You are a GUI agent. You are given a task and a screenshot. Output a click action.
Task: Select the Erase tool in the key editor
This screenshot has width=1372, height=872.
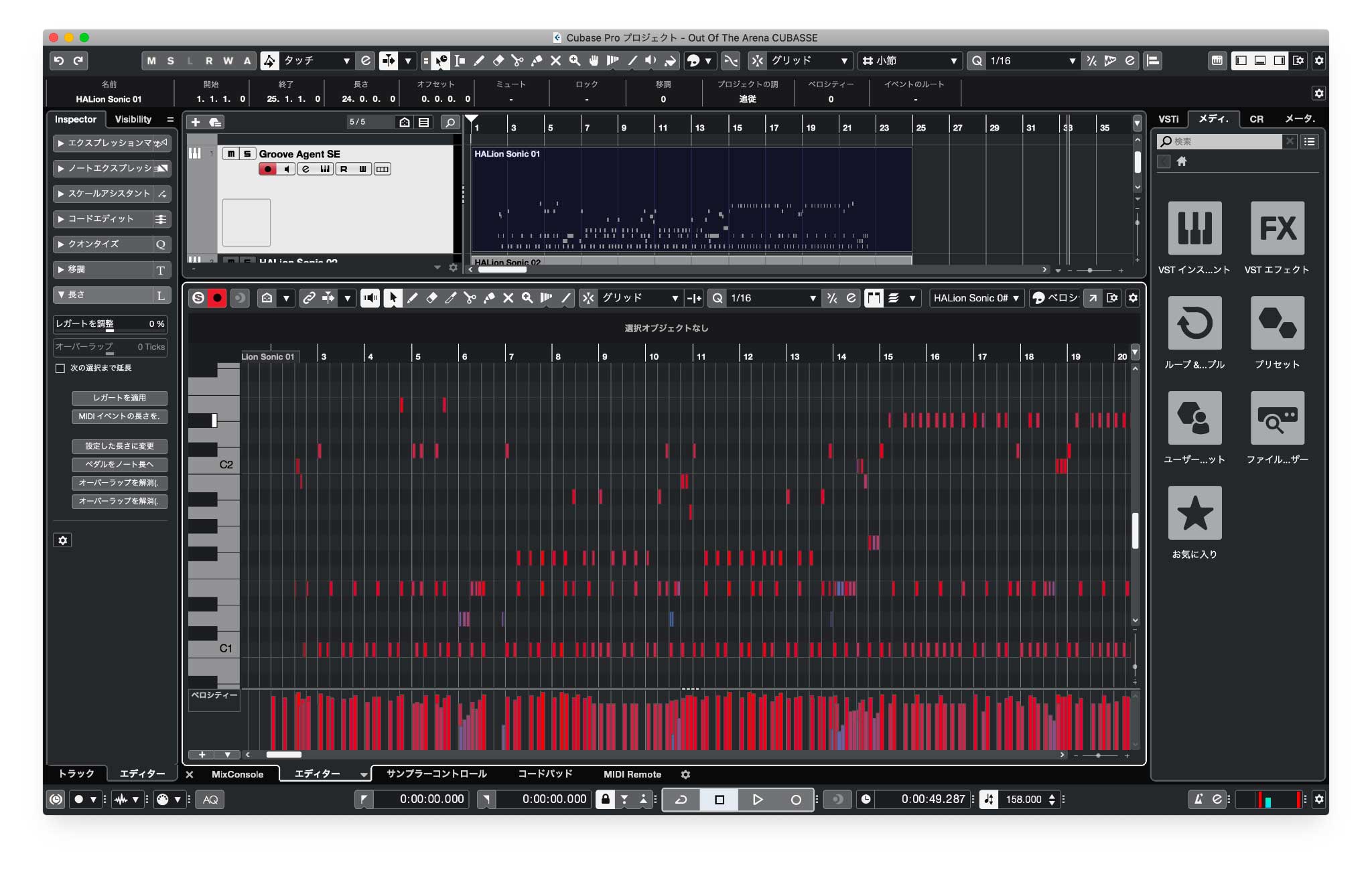coord(432,299)
